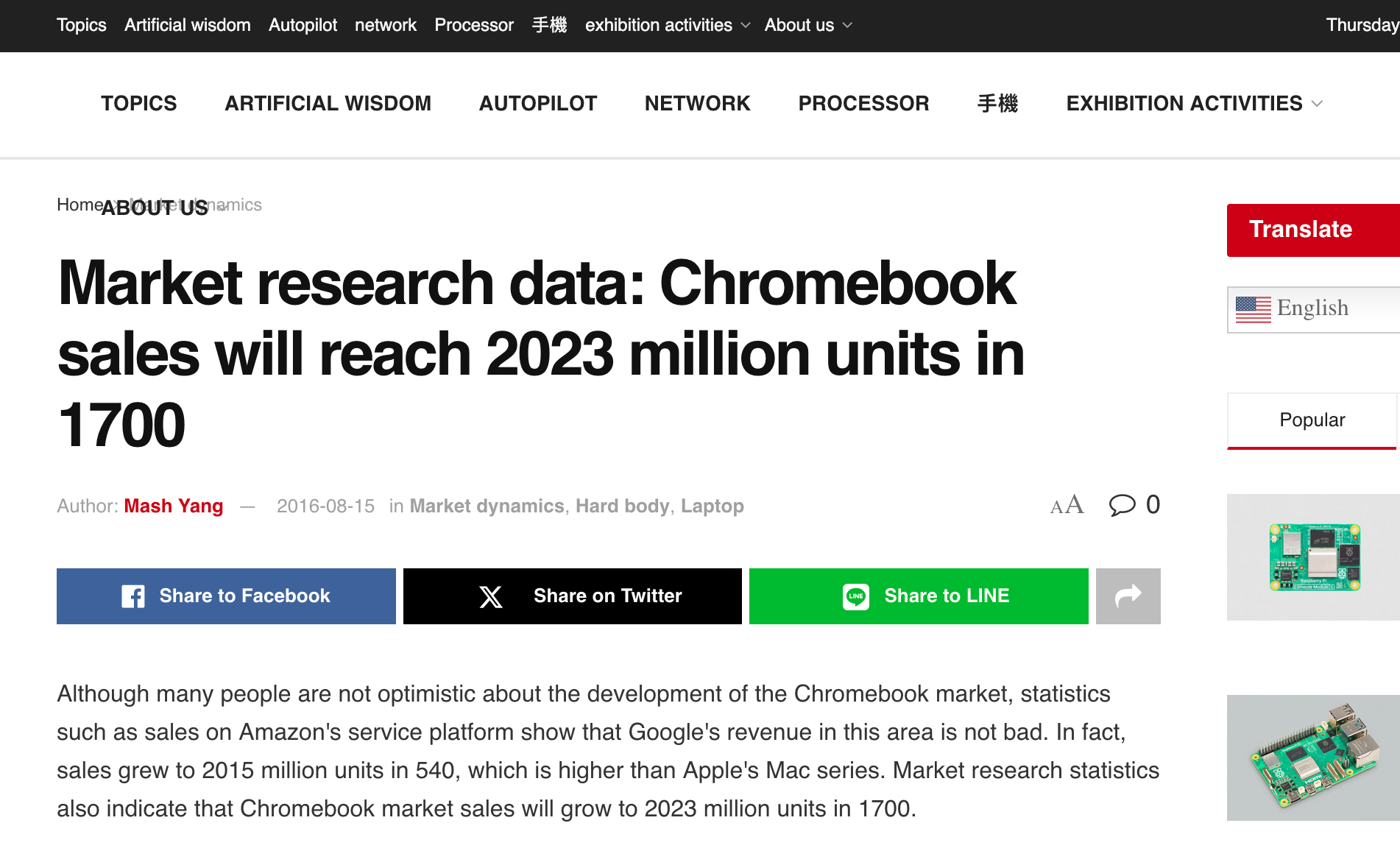Select ARTIFICIAL WISDOM in main navigation
This screenshot has height=851, width=1400.
tap(328, 104)
